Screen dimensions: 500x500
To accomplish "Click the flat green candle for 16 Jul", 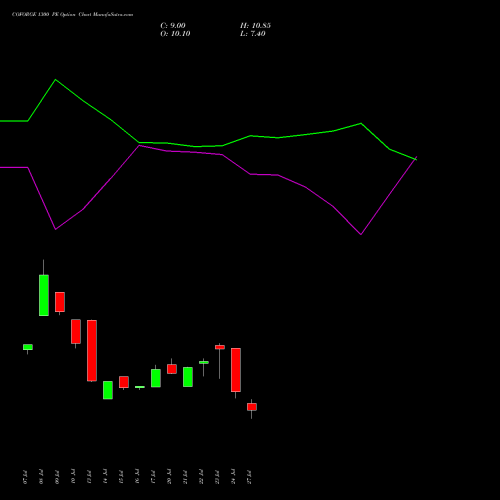I will click(x=140, y=387).
